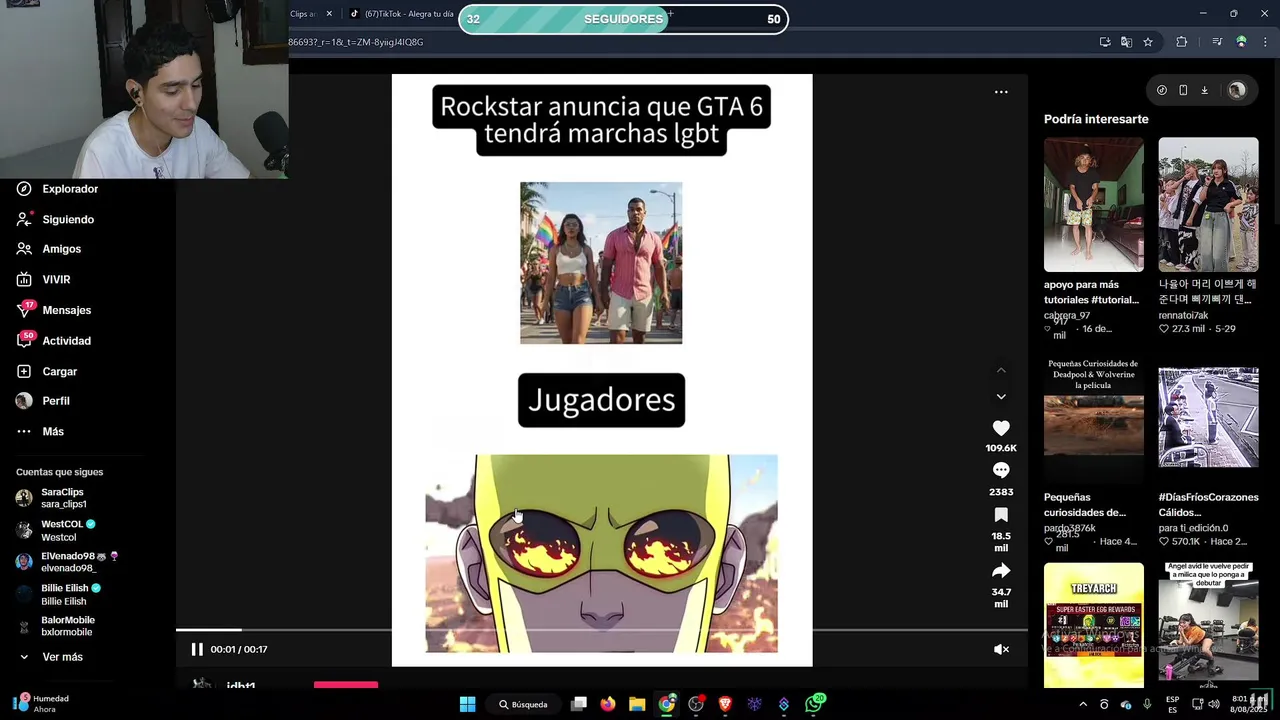Viewport: 1280px width, 720px height.
Task: Open profile avatar in top-right pill
Action: click(1237, 90)
